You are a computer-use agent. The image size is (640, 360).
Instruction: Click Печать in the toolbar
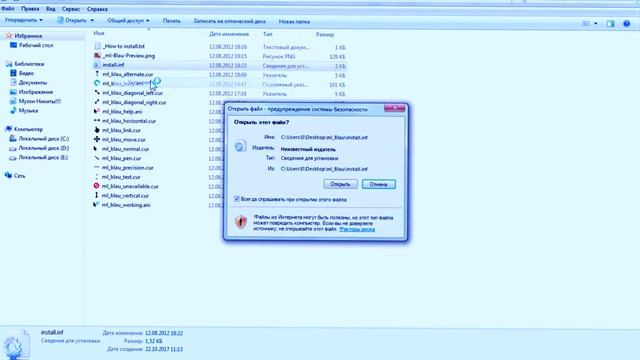click(x=171, y=21)
